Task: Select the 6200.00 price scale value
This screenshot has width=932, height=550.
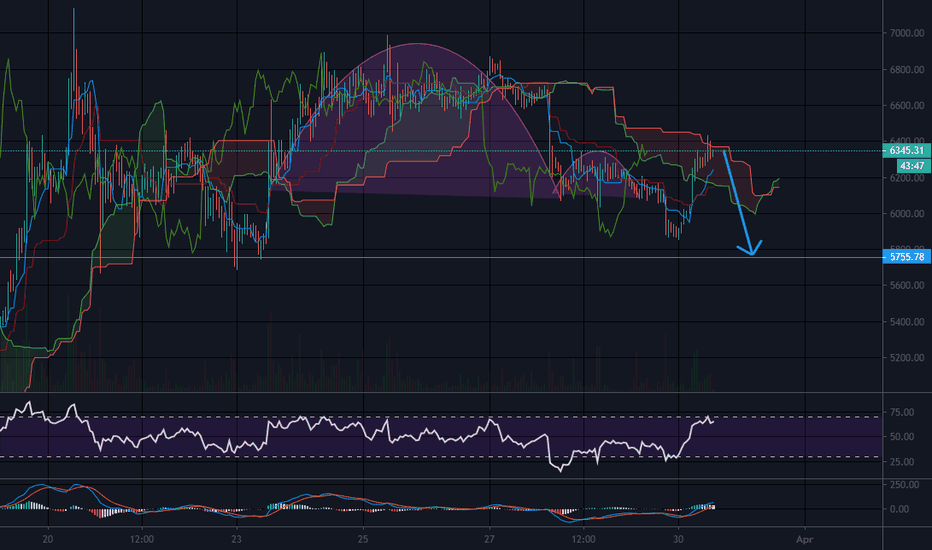Action: [906, 178]
